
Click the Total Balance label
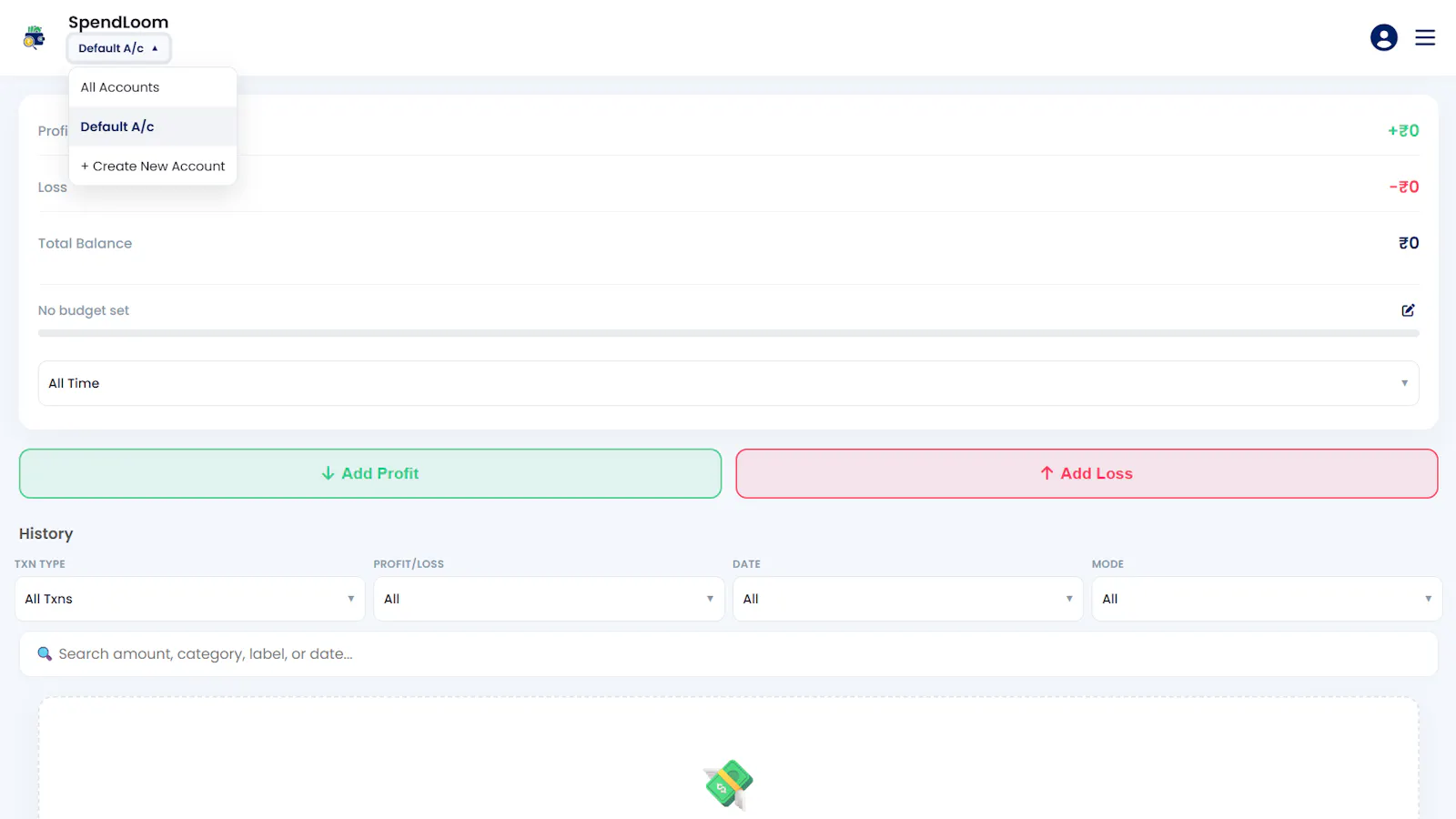click(85, 243)
